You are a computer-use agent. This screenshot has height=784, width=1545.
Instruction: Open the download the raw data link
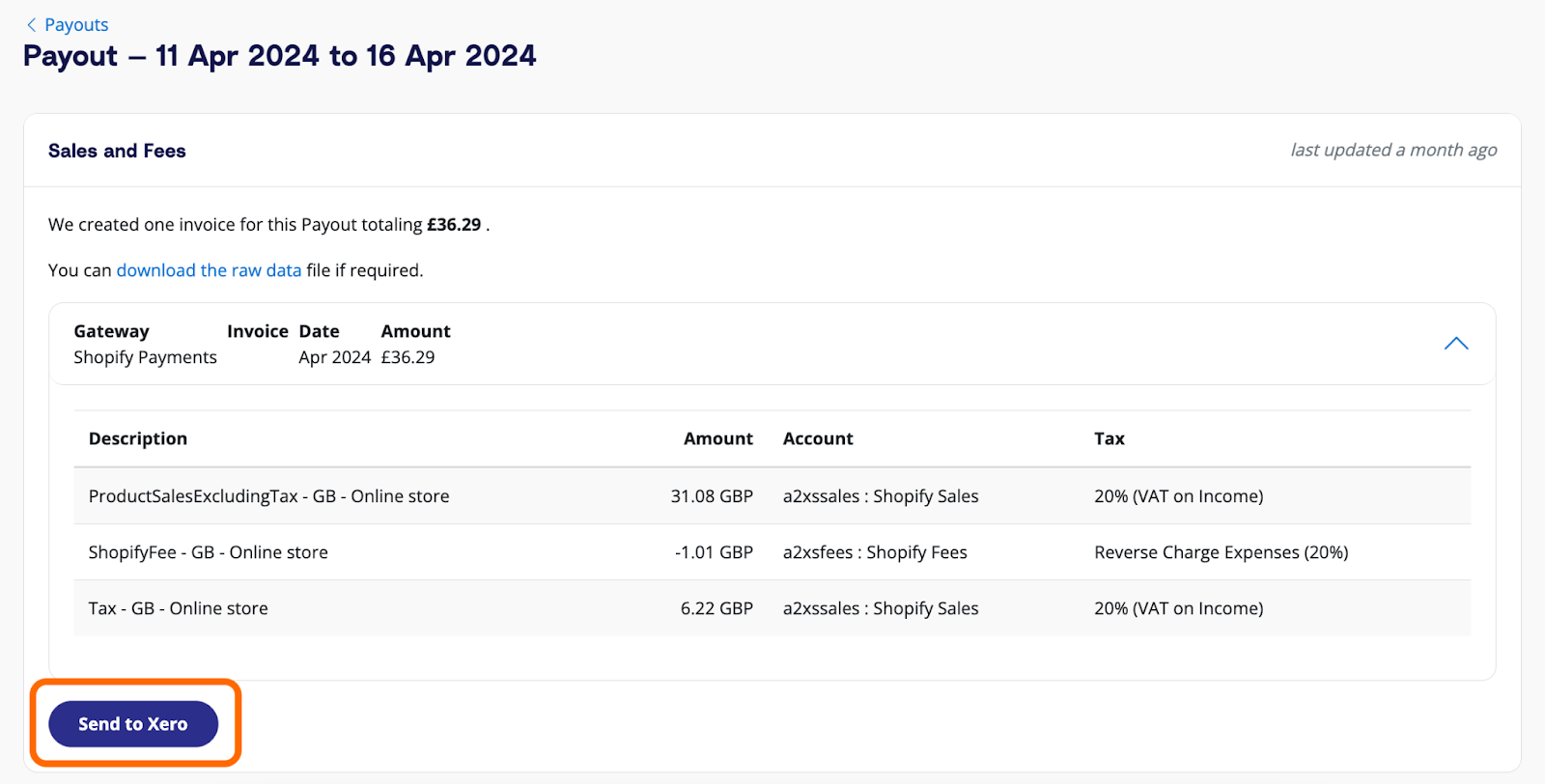pyautogui.click(x=209, y=270)
